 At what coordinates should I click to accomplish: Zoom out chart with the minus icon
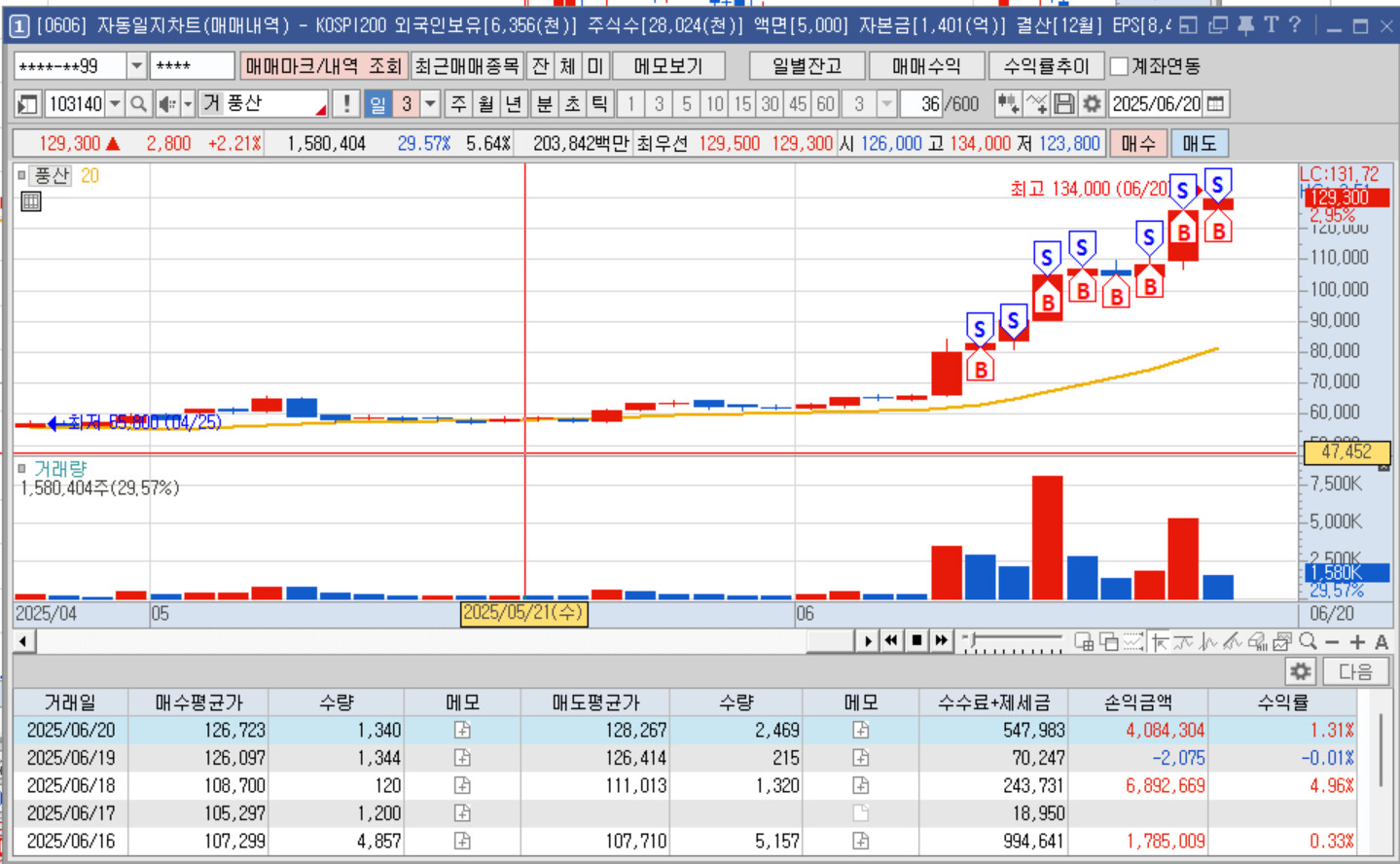coord(1333,642)
